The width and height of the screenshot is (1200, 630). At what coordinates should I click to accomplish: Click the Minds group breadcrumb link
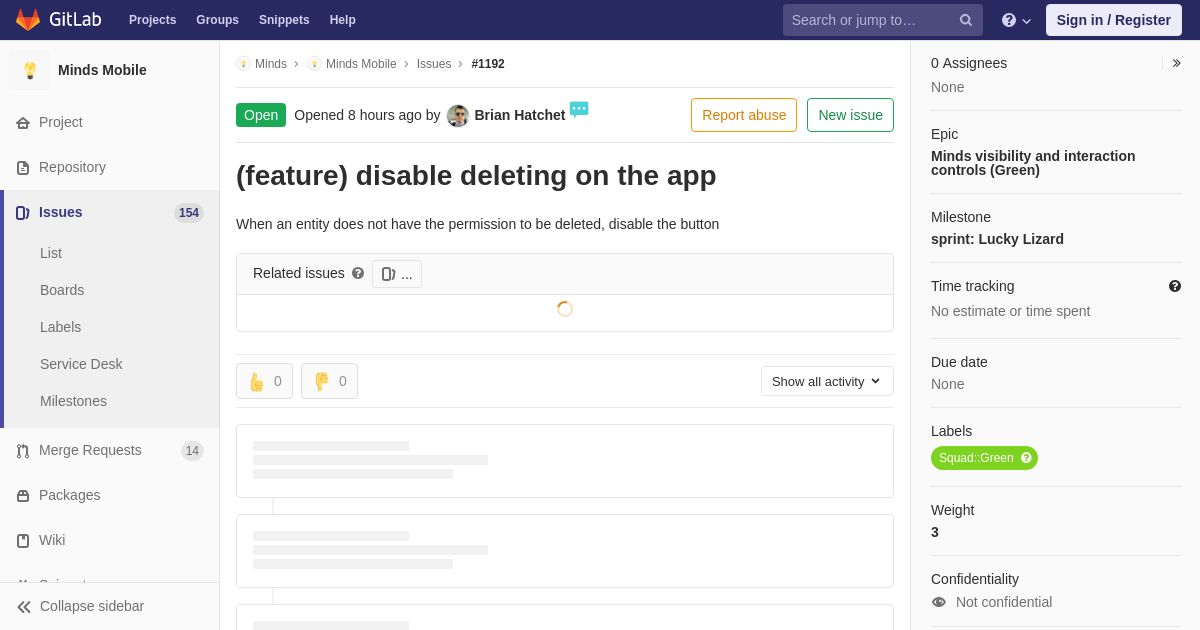pos(271,64)
